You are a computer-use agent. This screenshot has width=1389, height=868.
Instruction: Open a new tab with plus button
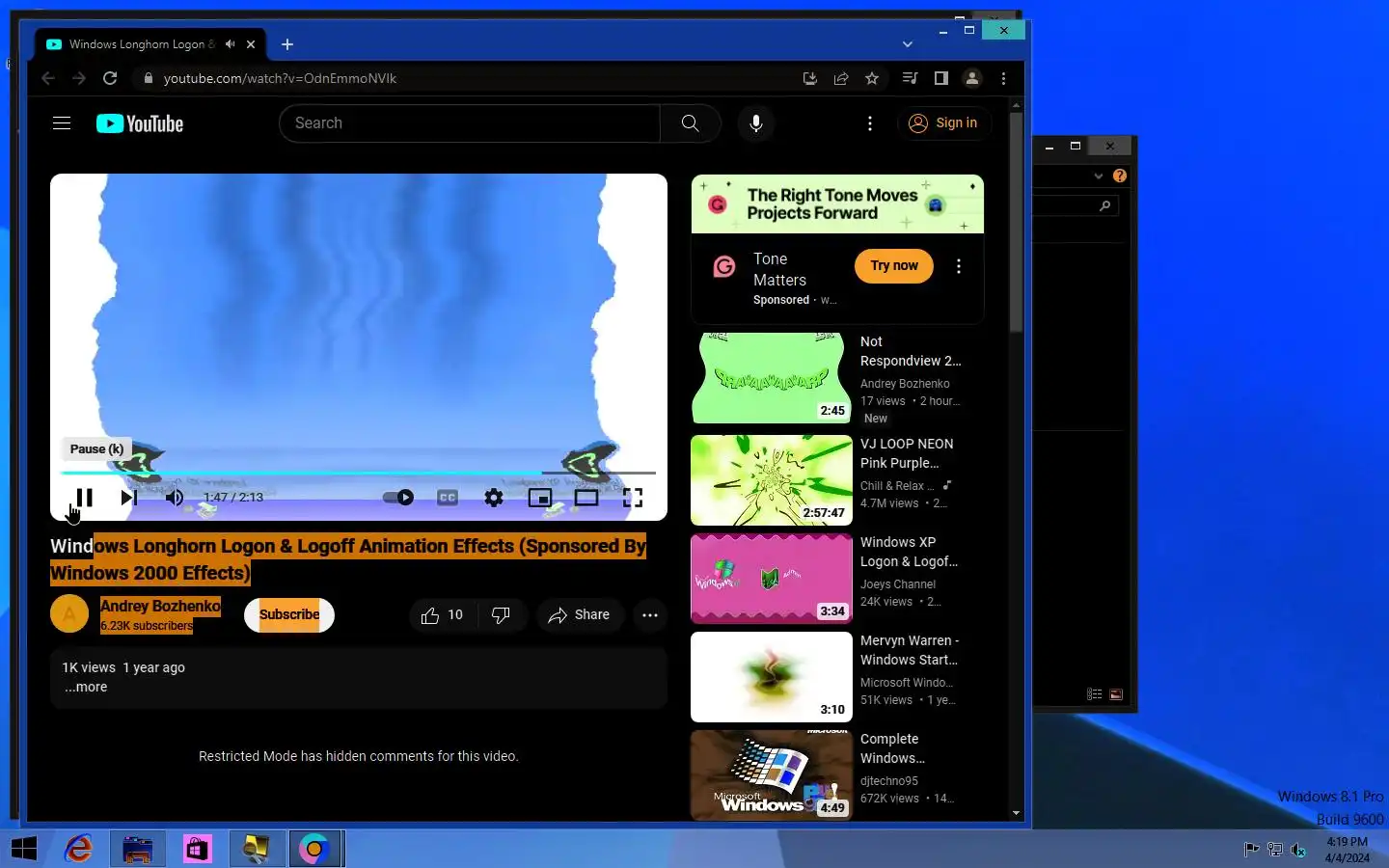(x=287, y=44)
